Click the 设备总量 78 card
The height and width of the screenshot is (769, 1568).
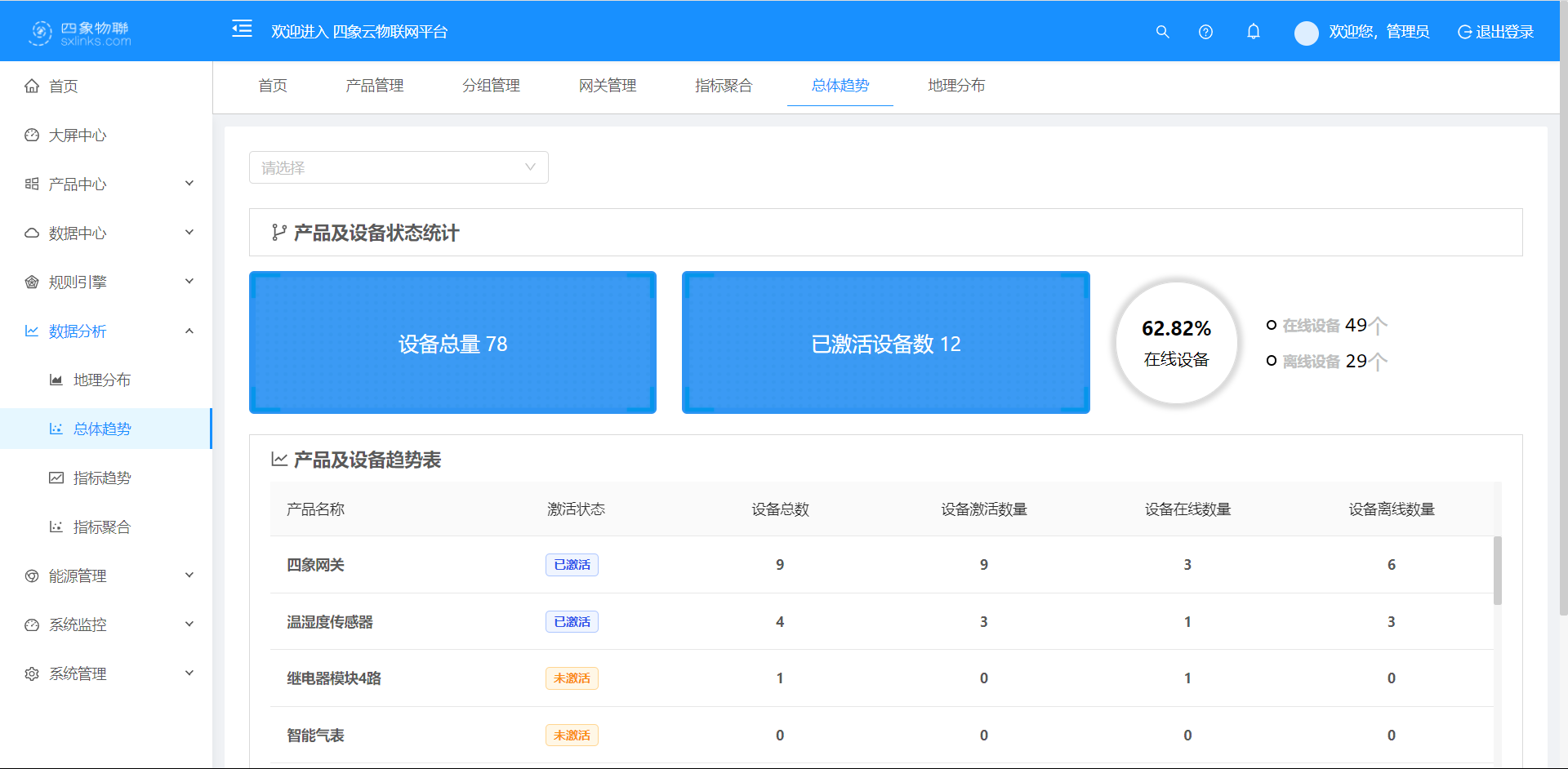(x=452, y=343)
